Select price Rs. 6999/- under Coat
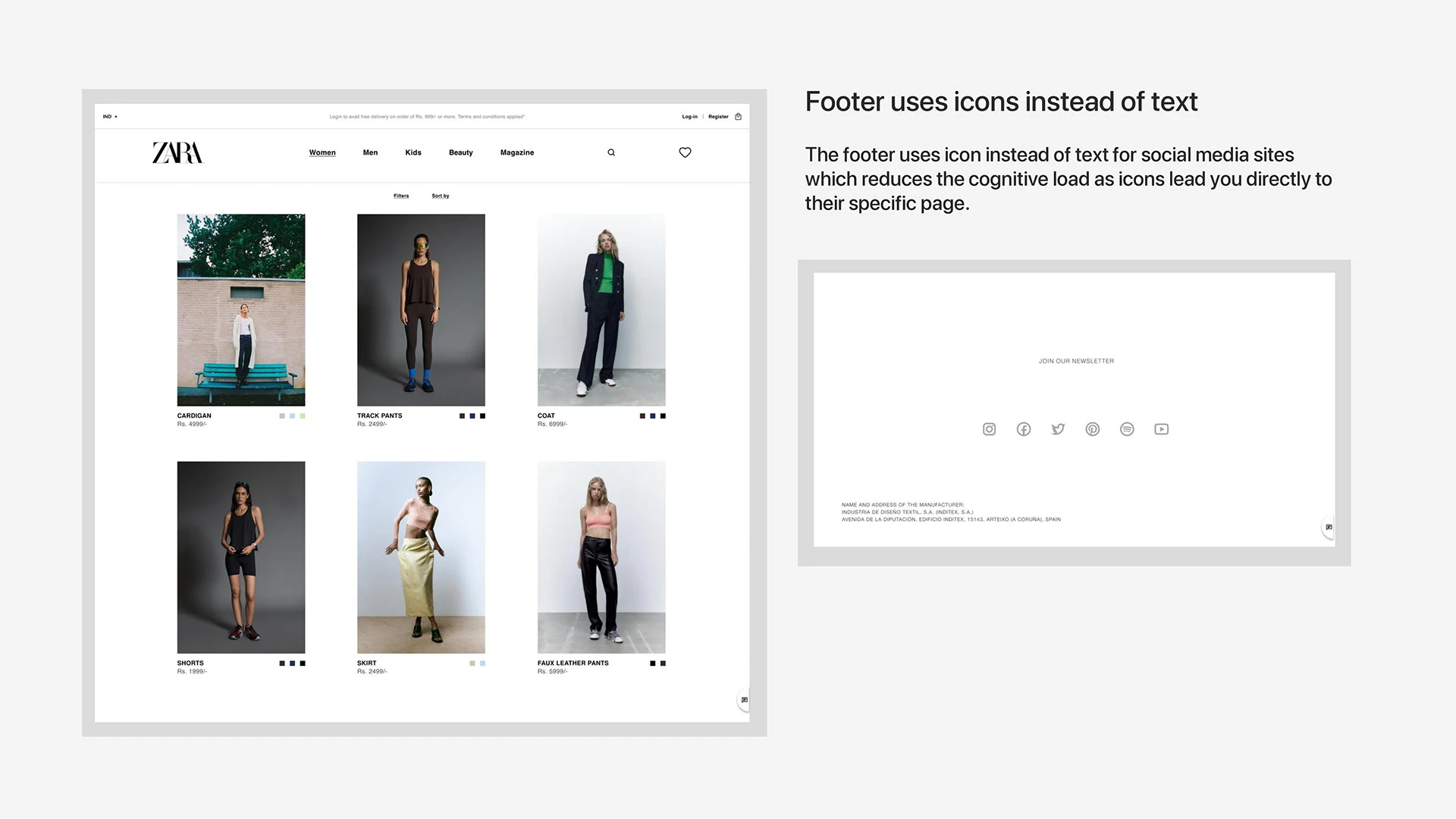Viewport: 1456px width, 819px height. pos(552,424)
